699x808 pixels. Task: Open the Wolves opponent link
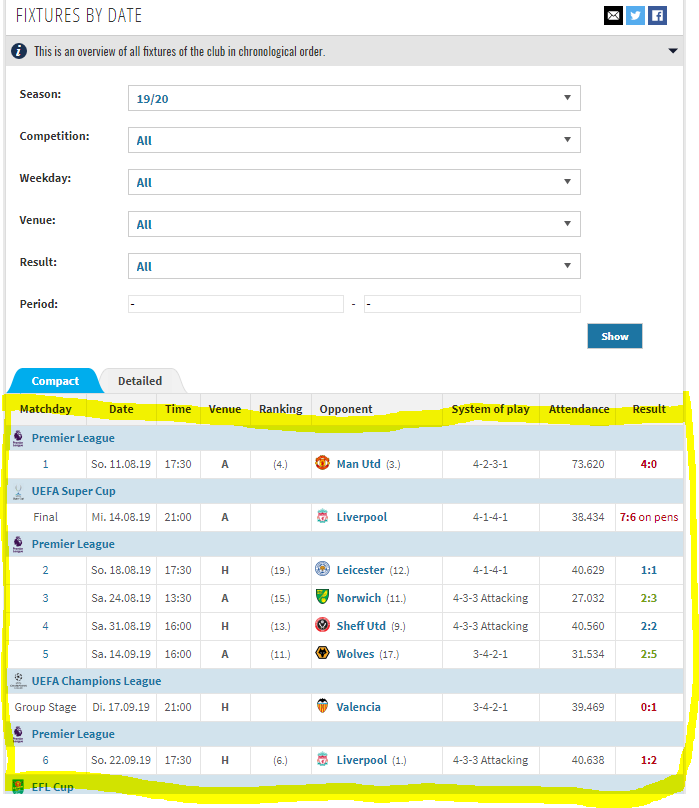pos(355,653)
